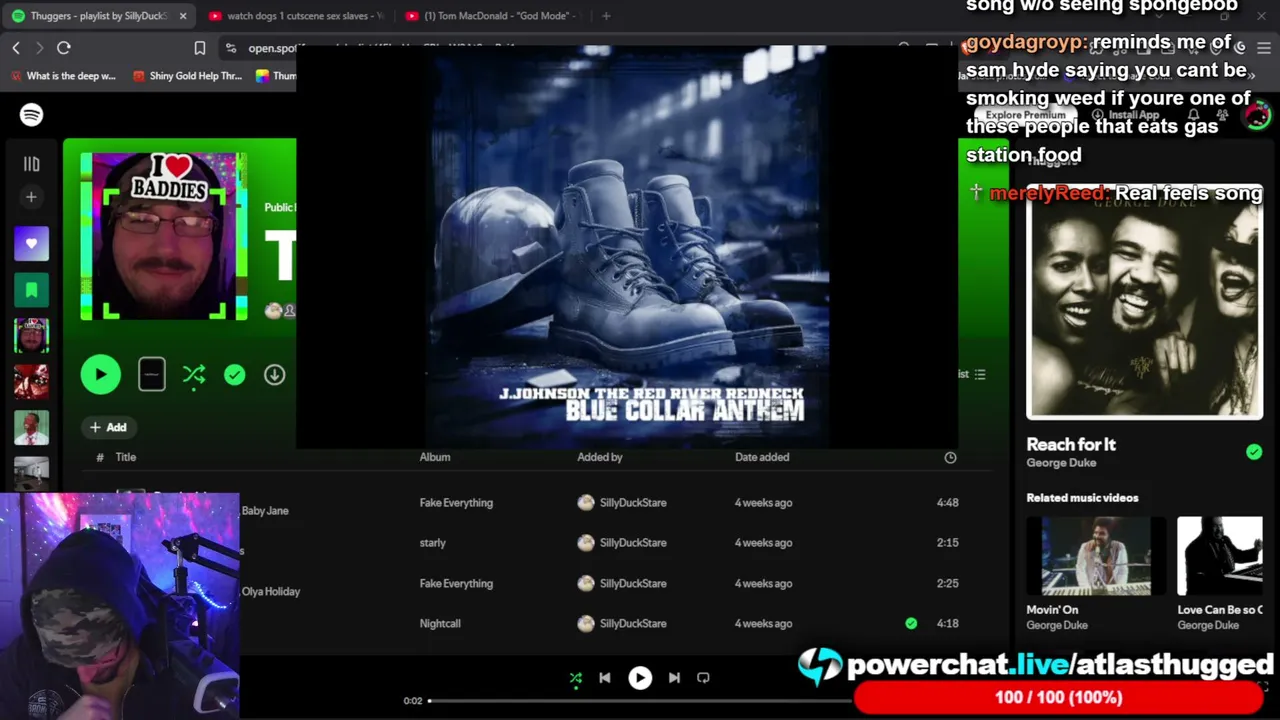Go back in the browser
This screenshot has height=720, width=1280.
[16, 48]
